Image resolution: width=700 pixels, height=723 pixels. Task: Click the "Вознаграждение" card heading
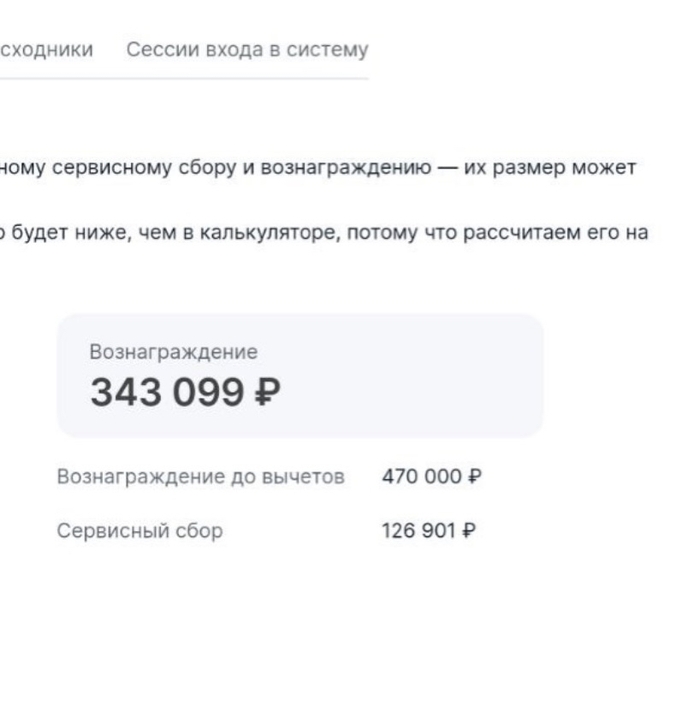pos(174,352)
